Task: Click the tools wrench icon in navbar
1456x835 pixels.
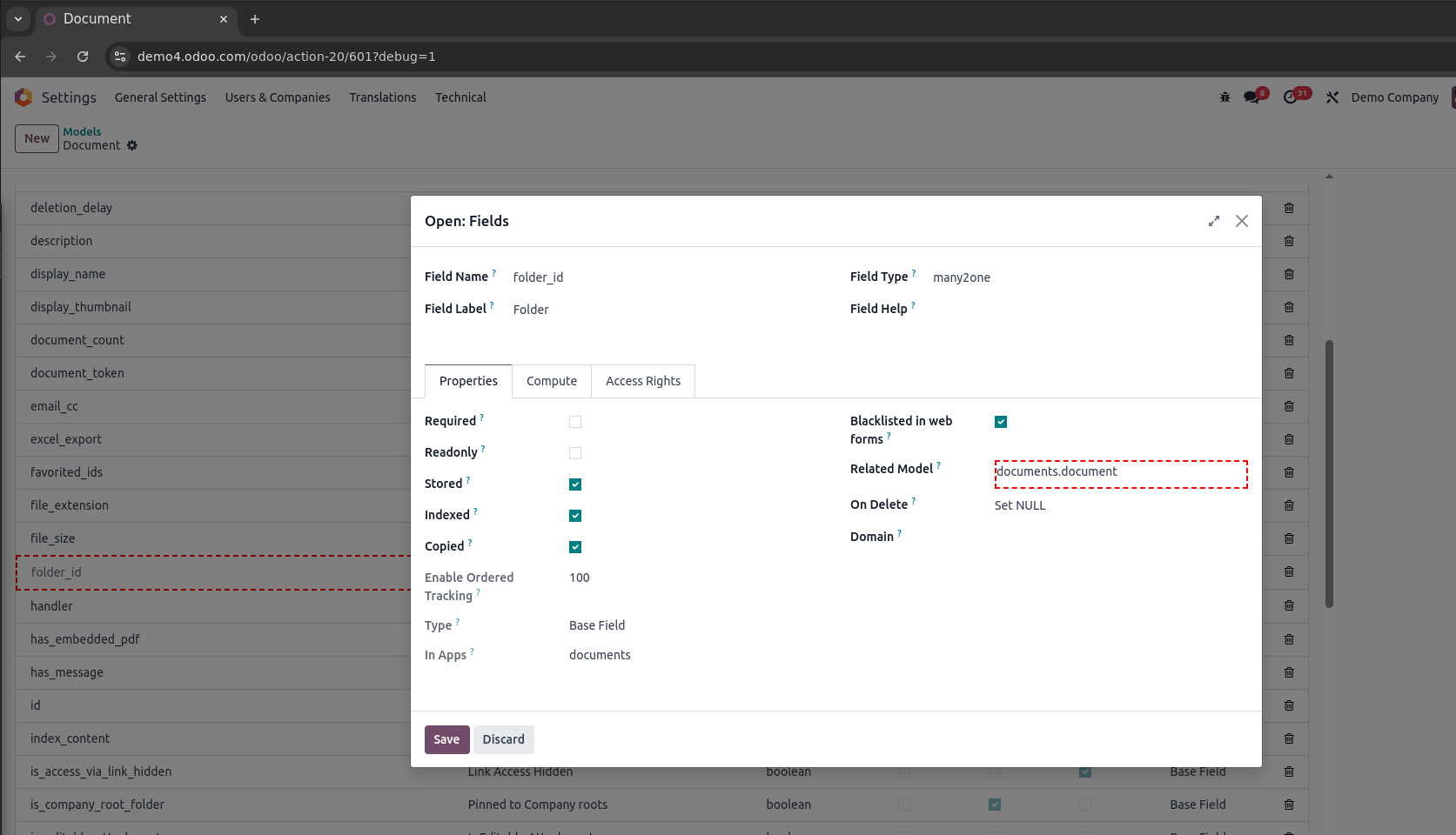Action: (1332, 97)
